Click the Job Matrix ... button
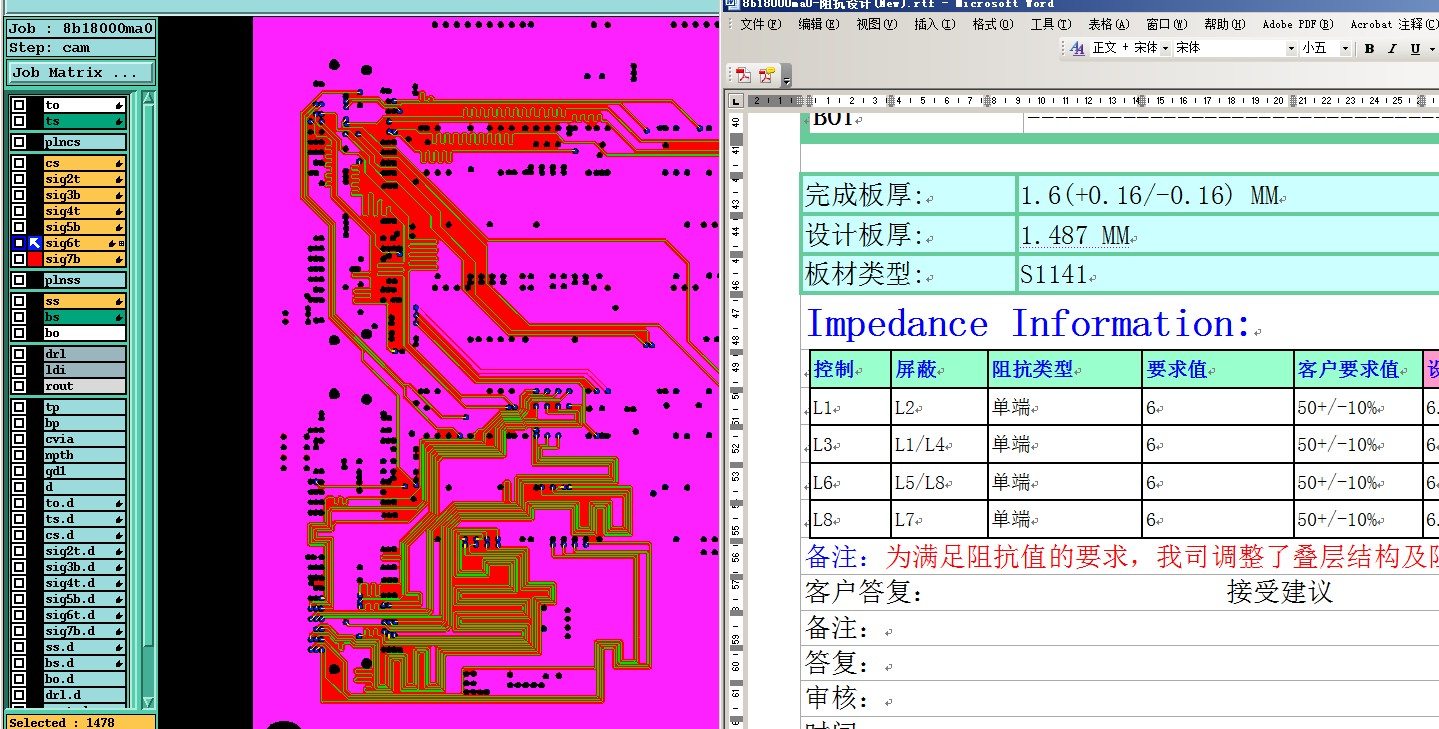 81,73
